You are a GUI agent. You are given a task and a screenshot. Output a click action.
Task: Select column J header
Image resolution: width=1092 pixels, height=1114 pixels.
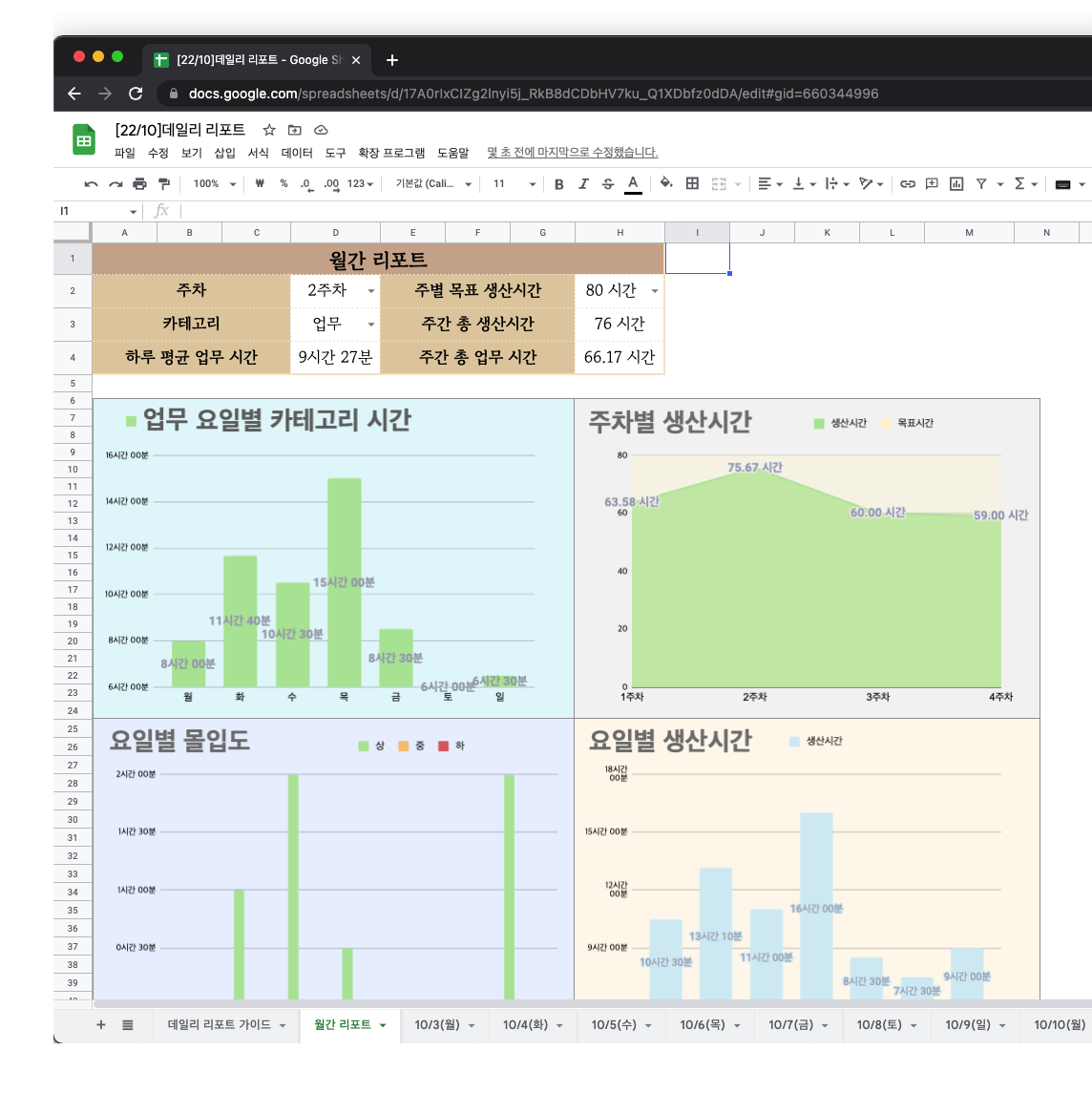click(762, 232)
